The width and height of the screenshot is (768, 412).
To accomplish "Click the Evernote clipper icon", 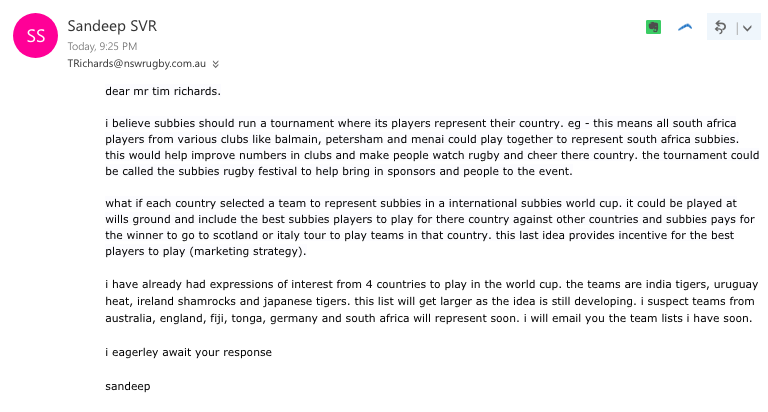I will pyautogui.click(x=653, y=28).
